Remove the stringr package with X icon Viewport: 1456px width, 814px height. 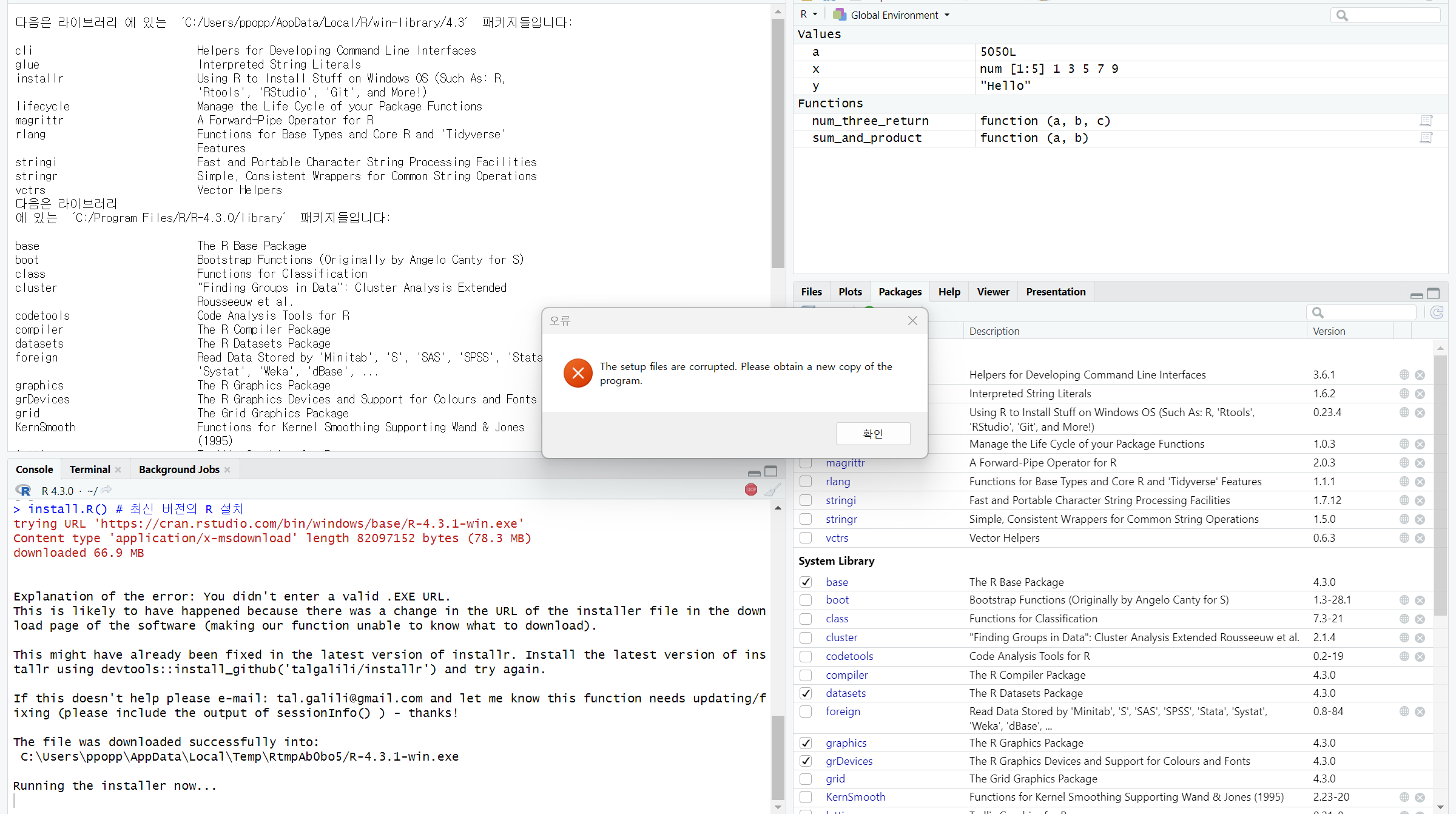click(1420, 519)
